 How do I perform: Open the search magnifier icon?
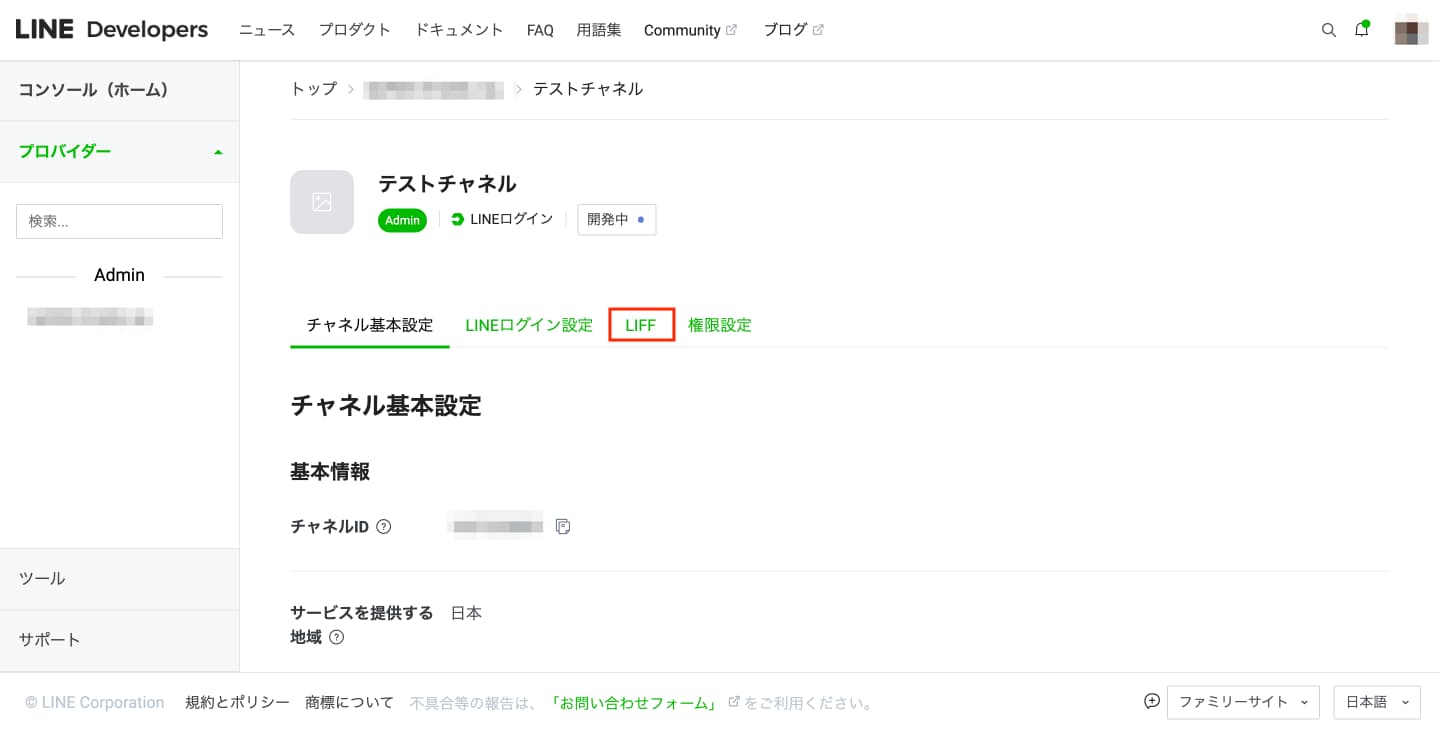point(1328,30)
